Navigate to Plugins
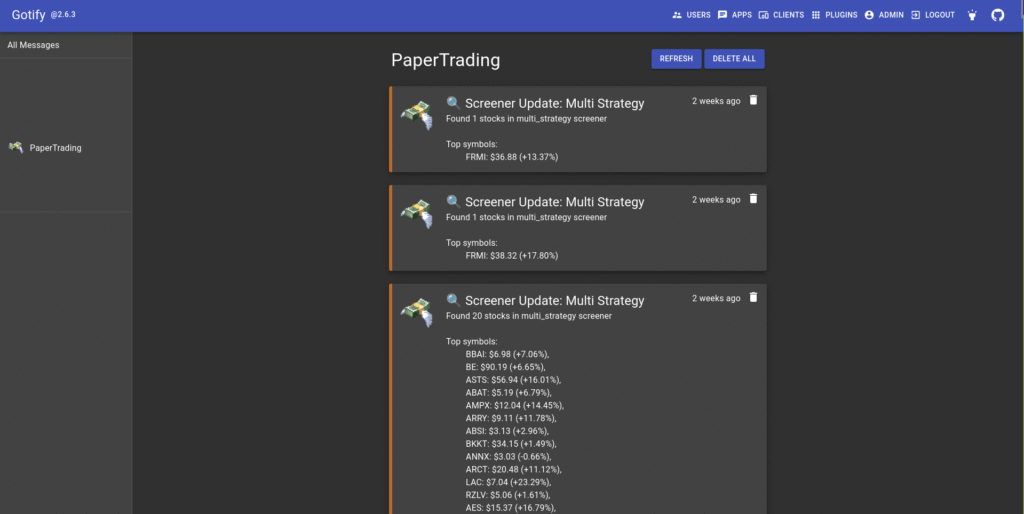The width and height of the screenshot is (1024, 514). (834, 15)
